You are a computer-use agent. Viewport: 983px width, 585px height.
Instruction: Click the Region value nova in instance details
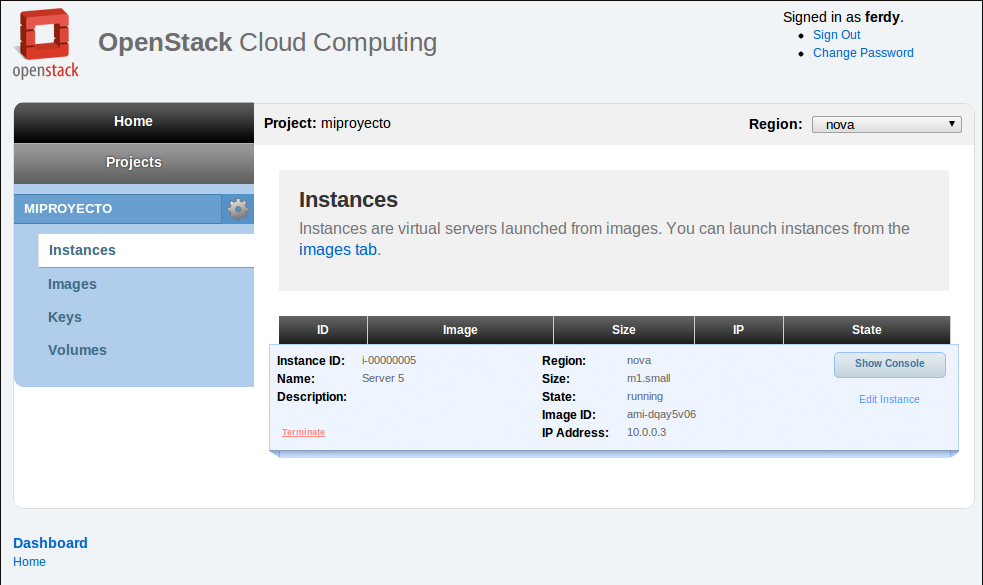(639, 361)
